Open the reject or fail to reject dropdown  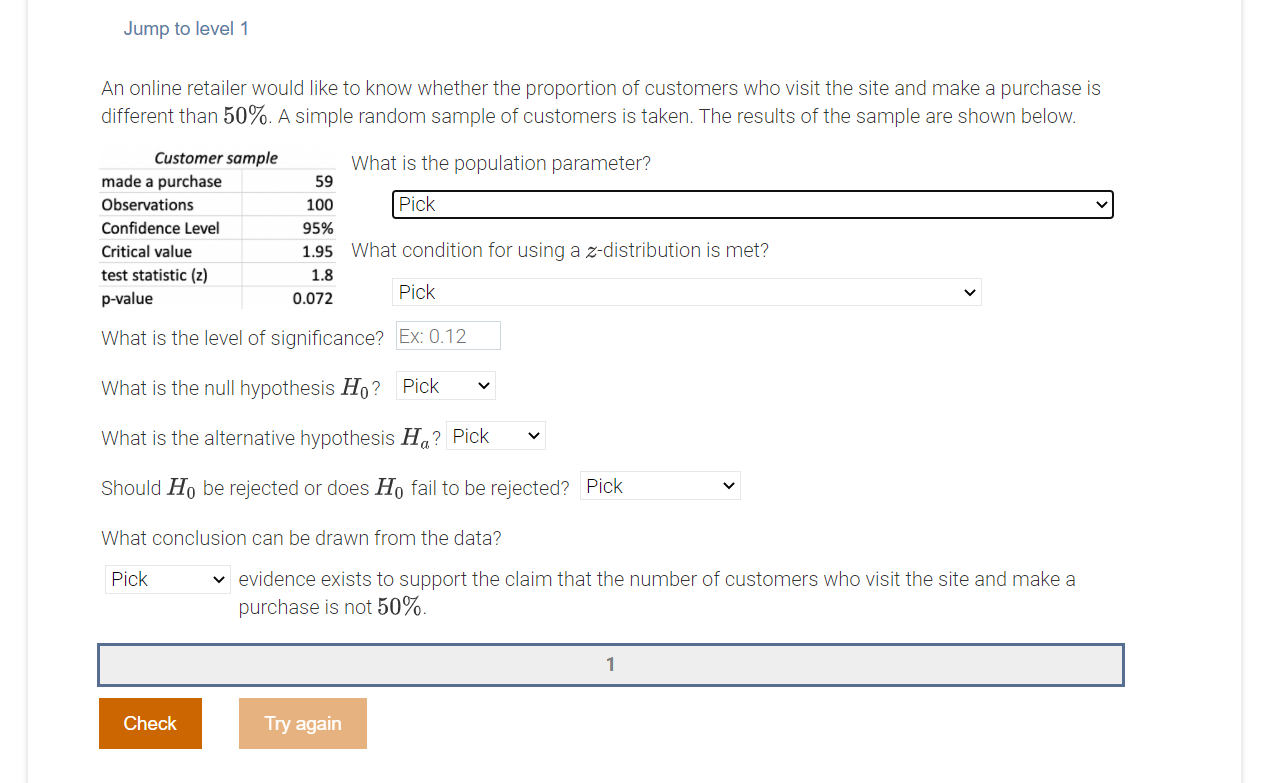click(660, 485)
